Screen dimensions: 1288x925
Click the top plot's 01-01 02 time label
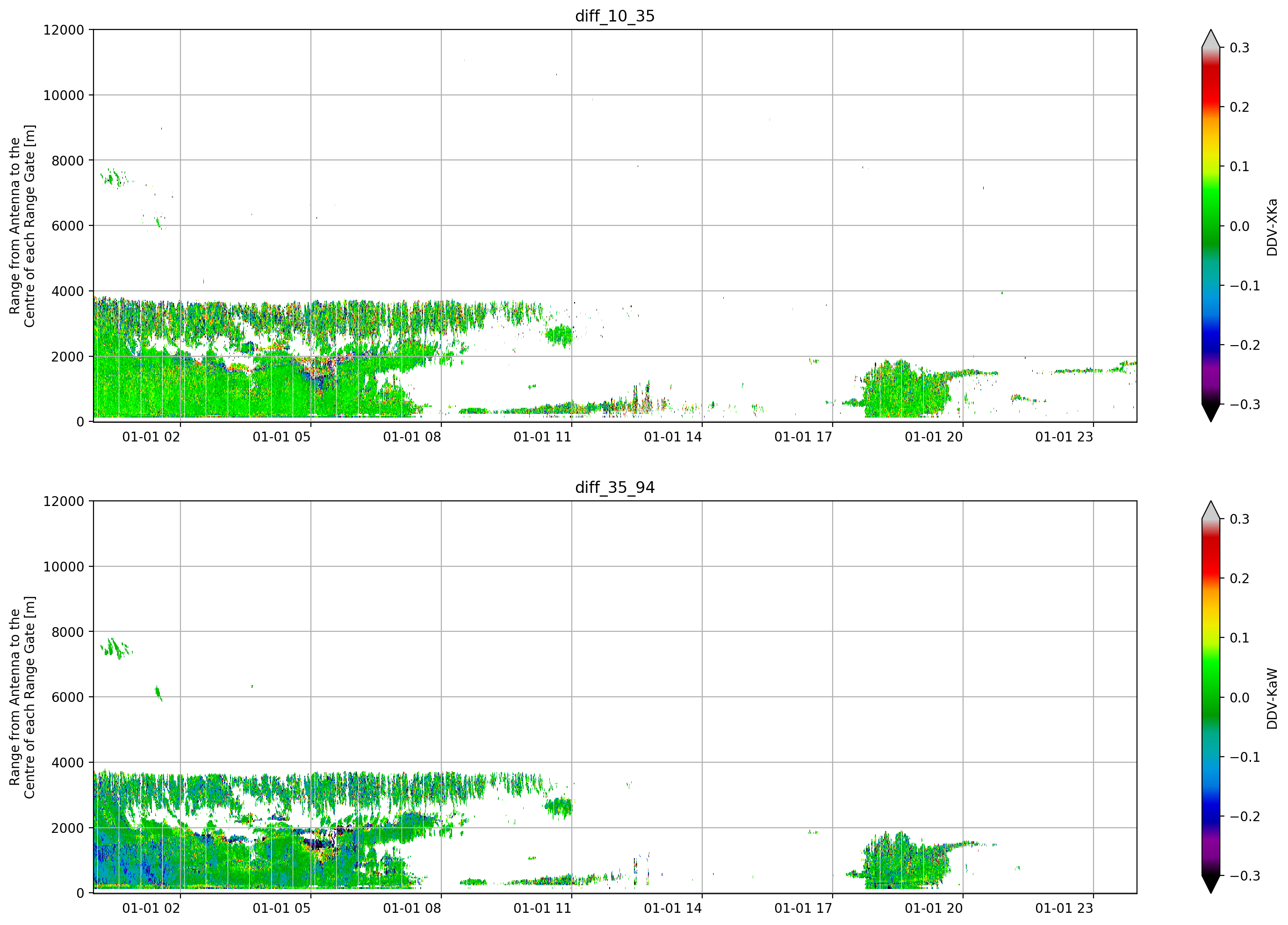click(x=151, y=437)
